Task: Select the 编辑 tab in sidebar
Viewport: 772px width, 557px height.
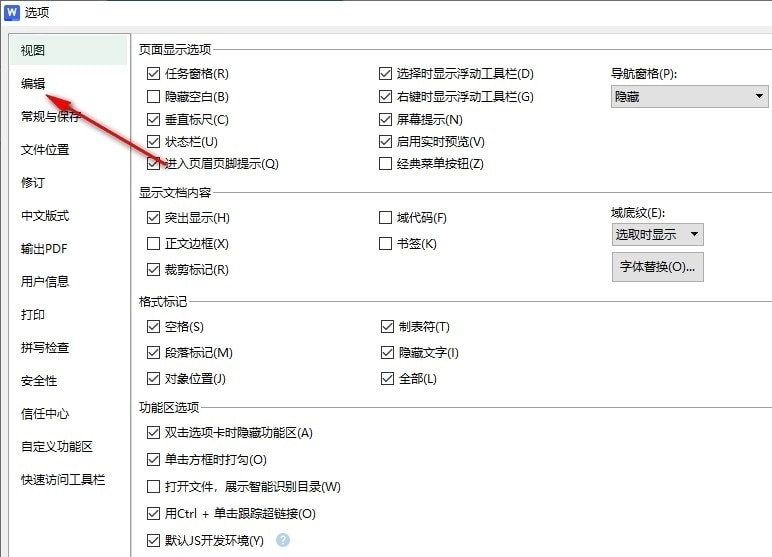Action: click(34, 83)
